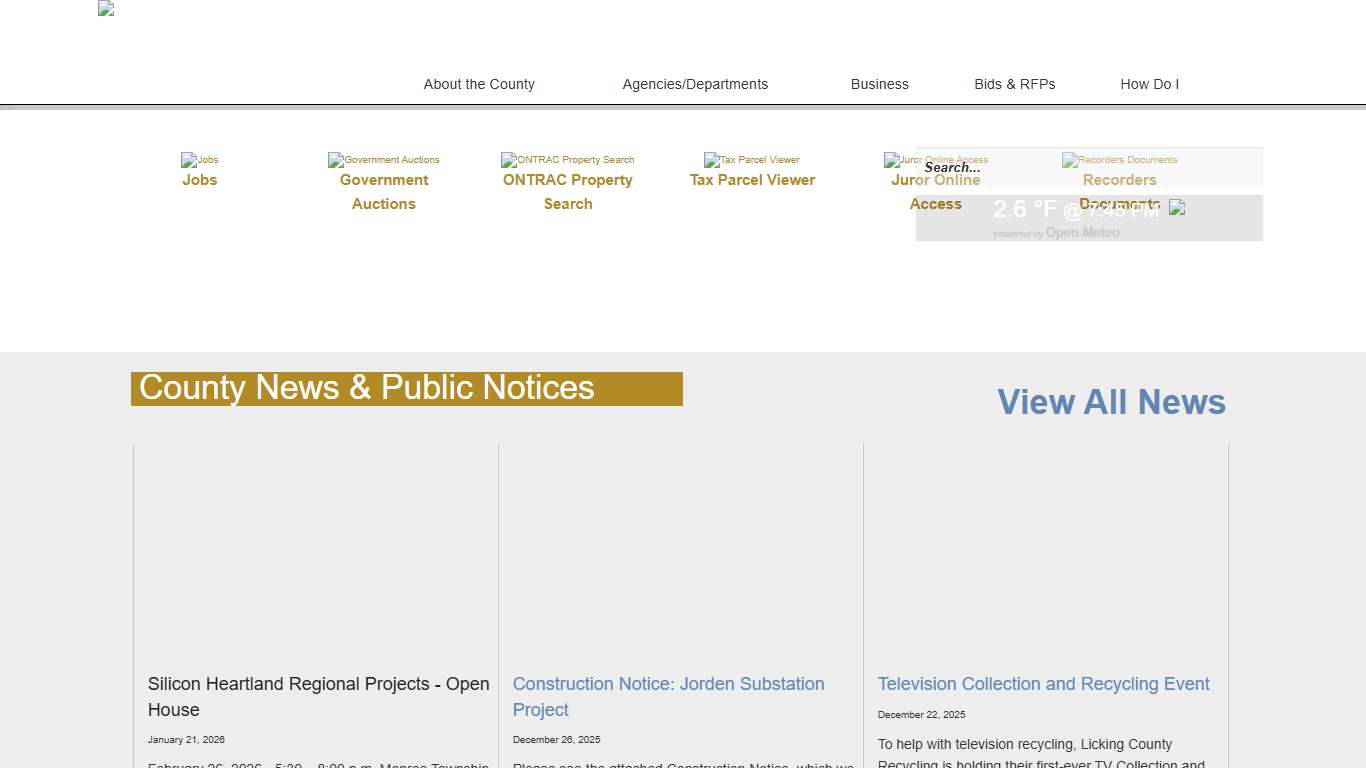Viewport: 1366px width, 768px height.
Task: Click the Recorders Documents image icon
Action: click(1119, 160)
